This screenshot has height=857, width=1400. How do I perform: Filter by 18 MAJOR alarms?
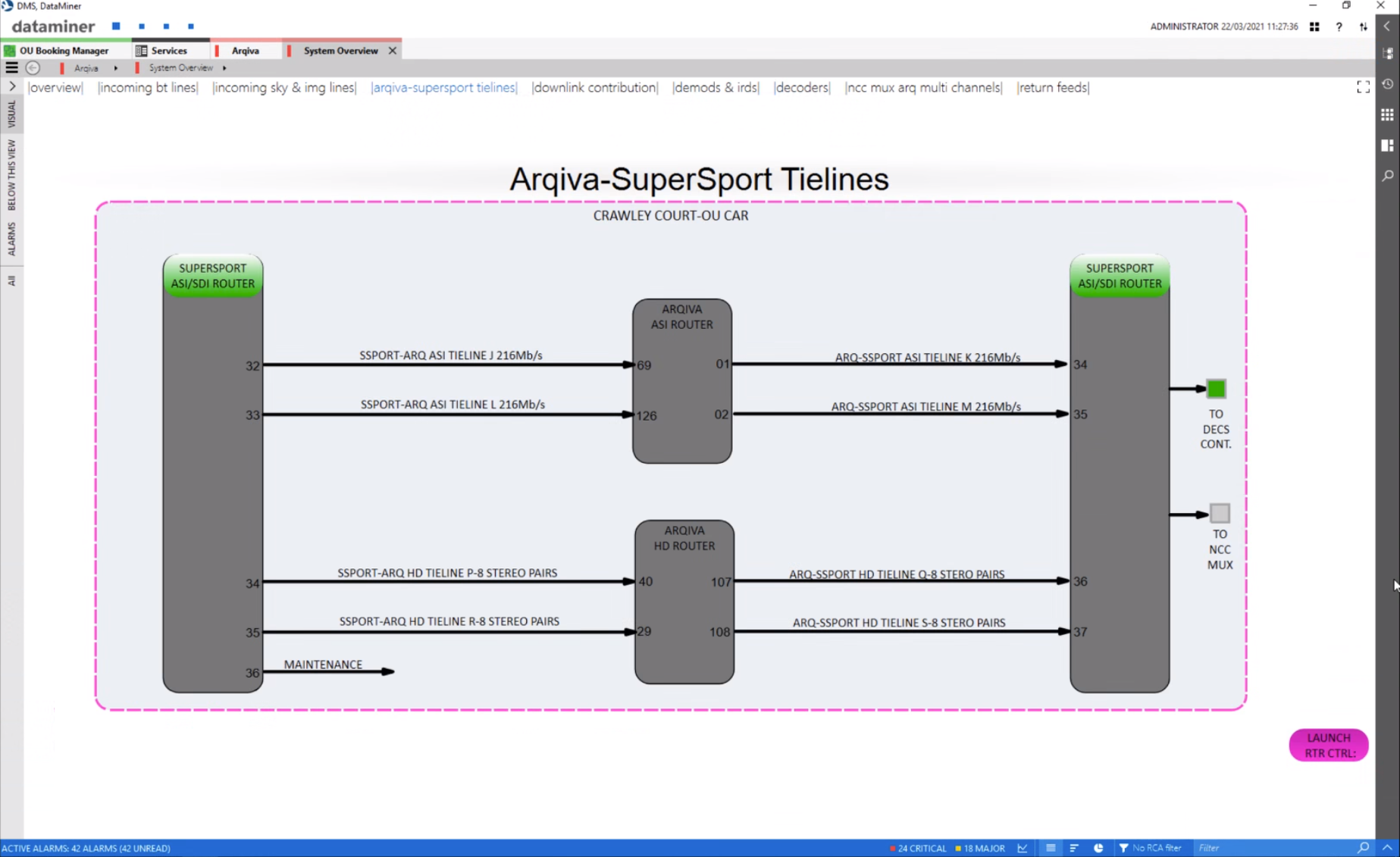[x=980, y=848]
